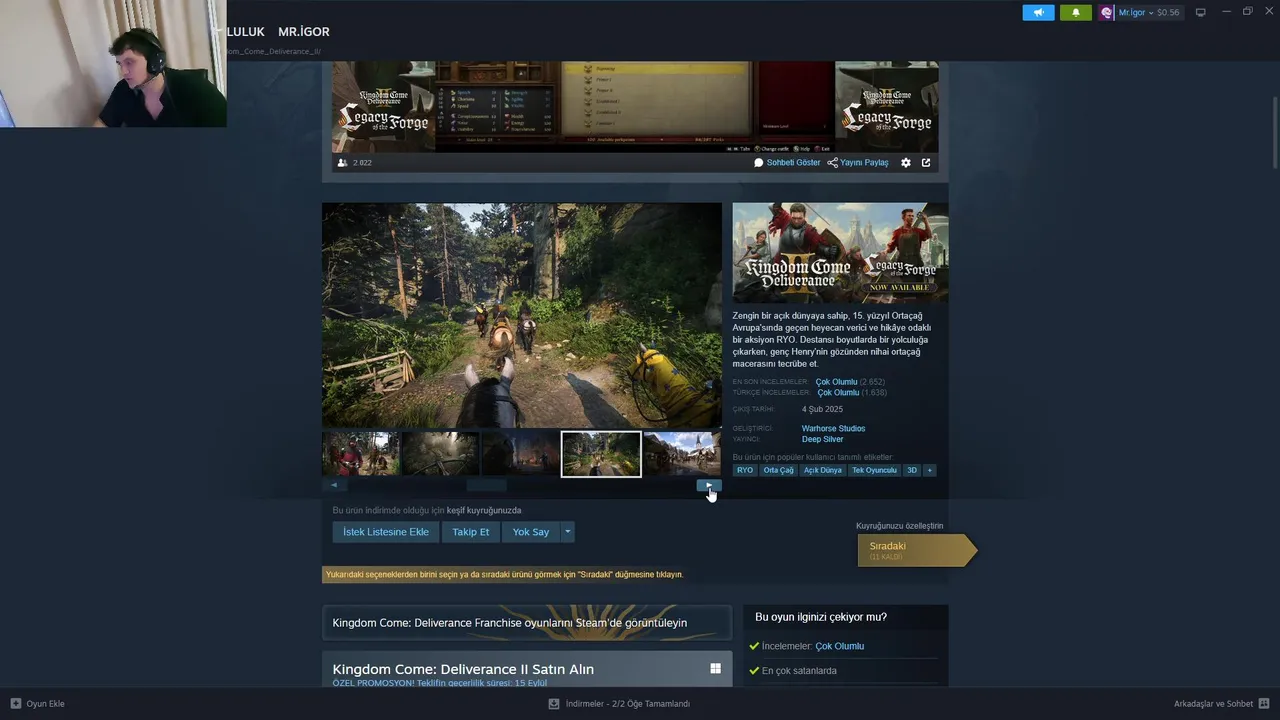Click İstek Listesine Ekle button

tap(386, 532)
